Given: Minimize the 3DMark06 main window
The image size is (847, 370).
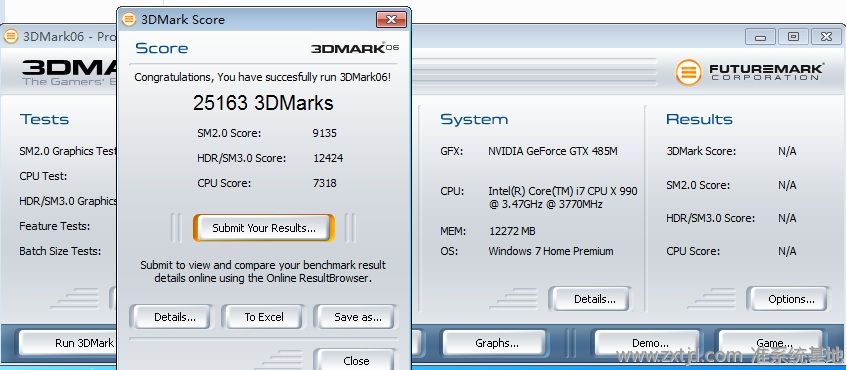Looking at the screenshot, I should [x=761, y=37].
